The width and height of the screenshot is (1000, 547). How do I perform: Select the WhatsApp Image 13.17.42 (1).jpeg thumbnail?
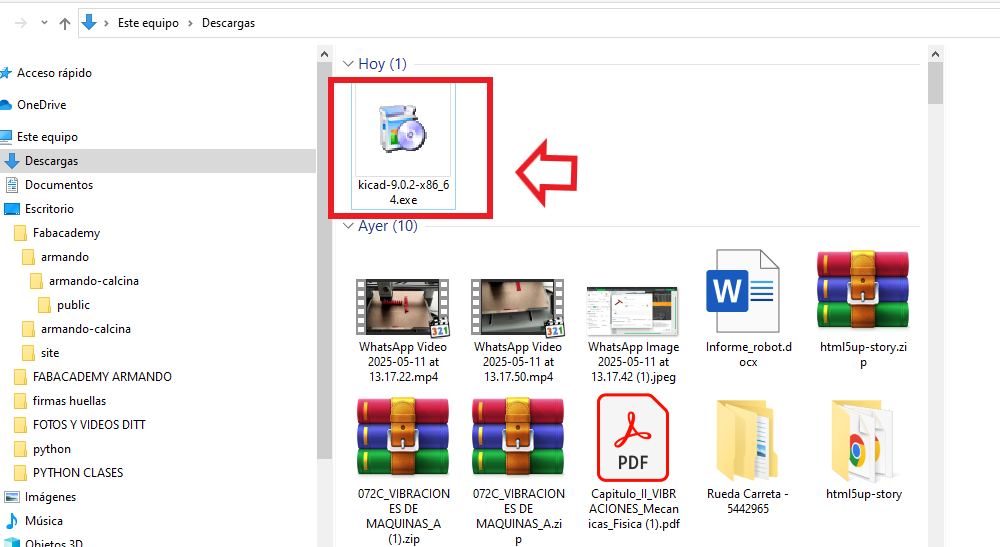pyautogui.click(x=633, y=311)
